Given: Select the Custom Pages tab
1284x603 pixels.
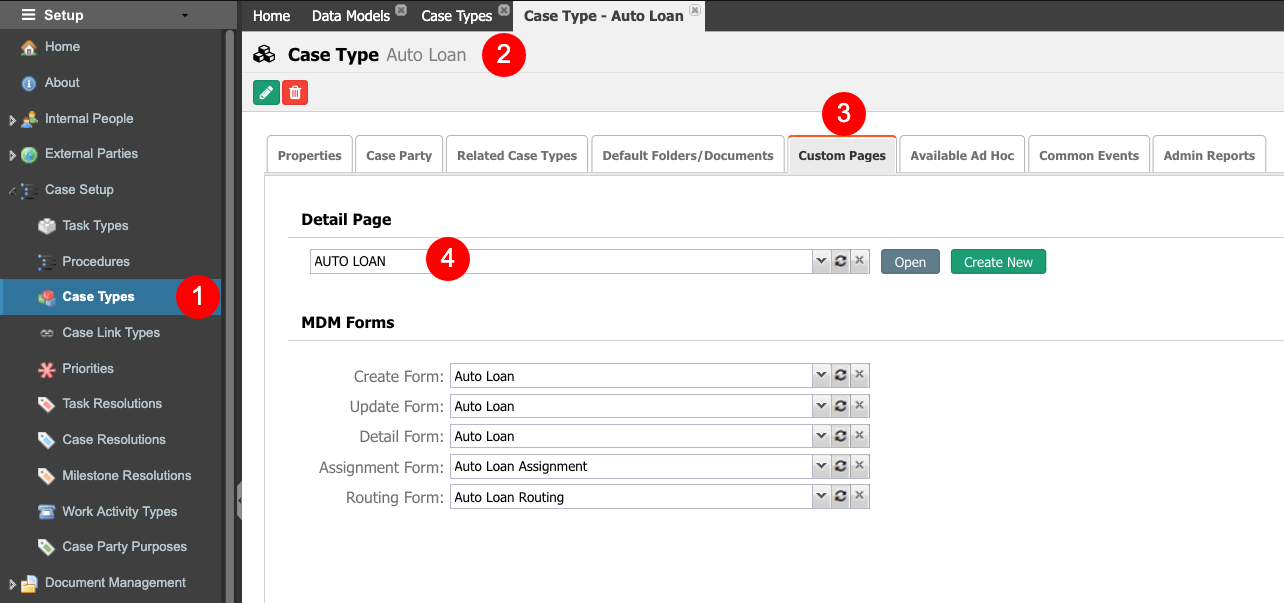Looking at the screenshot, I should [x=842, y=155].
